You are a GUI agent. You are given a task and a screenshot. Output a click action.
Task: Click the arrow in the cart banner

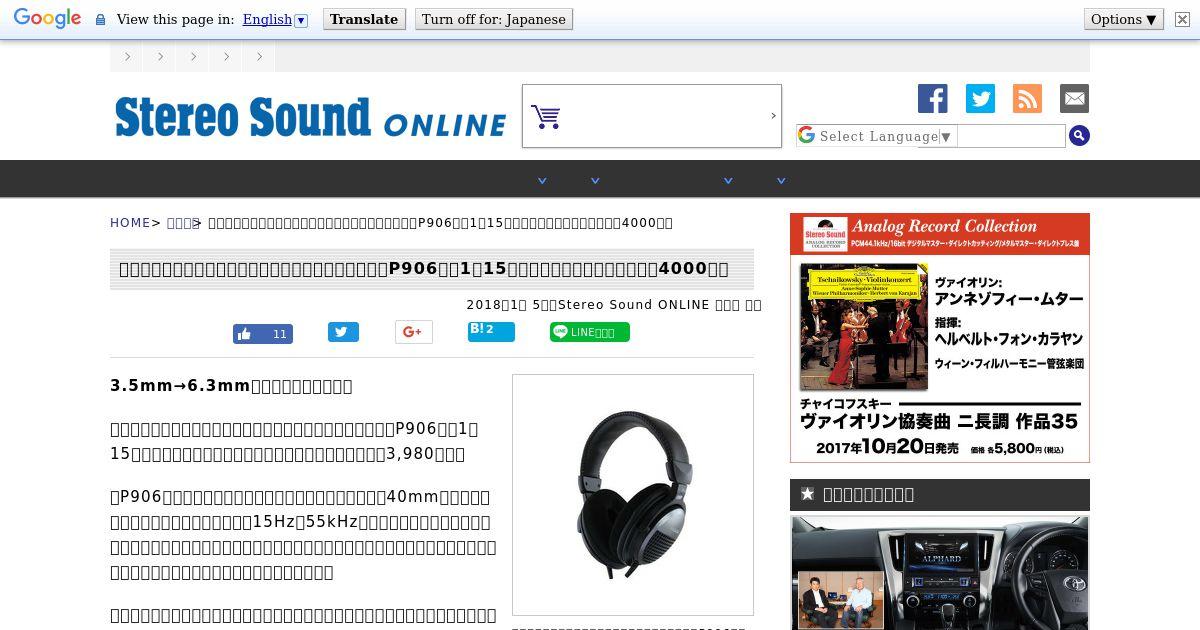coord(773,116)
